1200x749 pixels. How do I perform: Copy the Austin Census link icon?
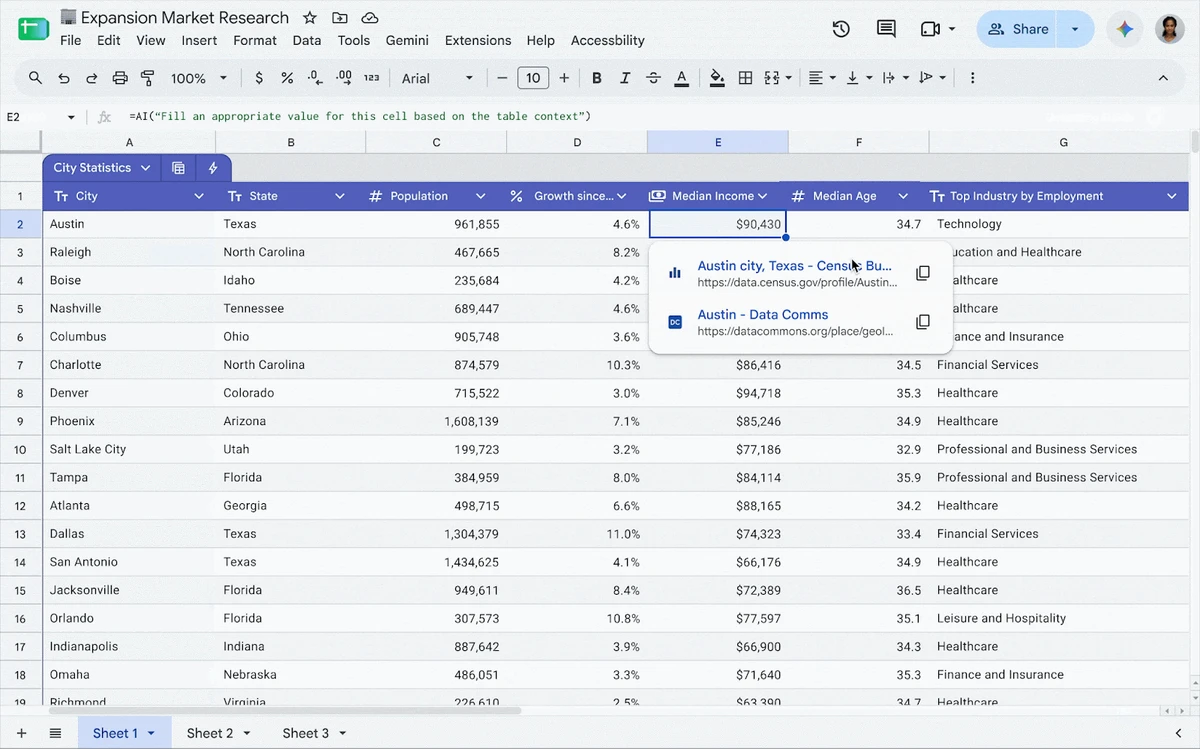tap(923, 273)
